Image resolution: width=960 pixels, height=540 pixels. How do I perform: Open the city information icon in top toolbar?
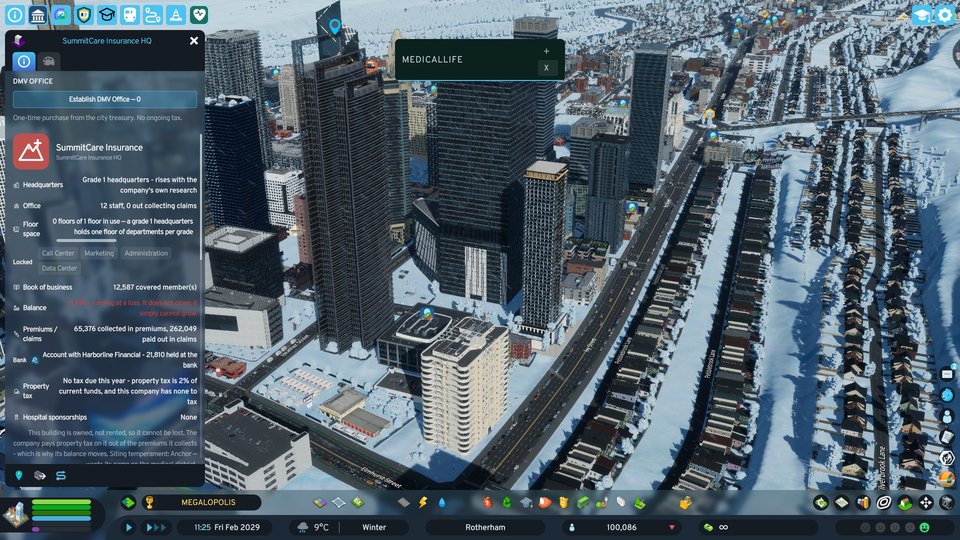[15, 14]
